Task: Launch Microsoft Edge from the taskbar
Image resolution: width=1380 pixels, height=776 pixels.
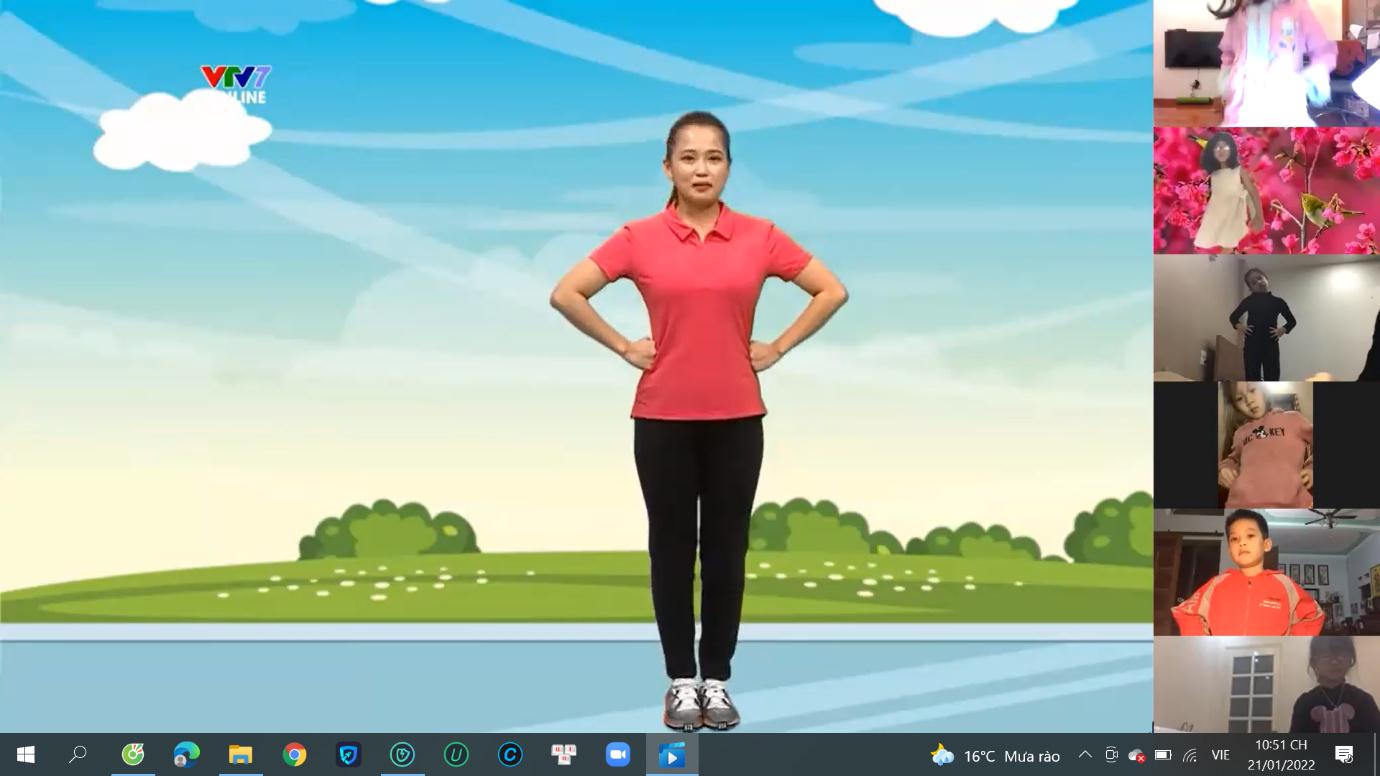Action: 186,755
